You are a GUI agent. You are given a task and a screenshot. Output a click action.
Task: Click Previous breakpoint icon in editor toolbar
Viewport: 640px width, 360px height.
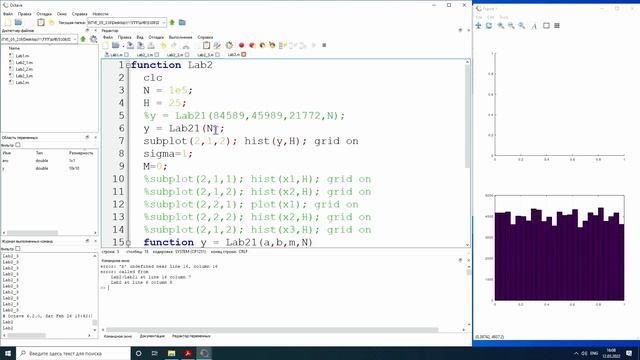(x=252, y=45)
